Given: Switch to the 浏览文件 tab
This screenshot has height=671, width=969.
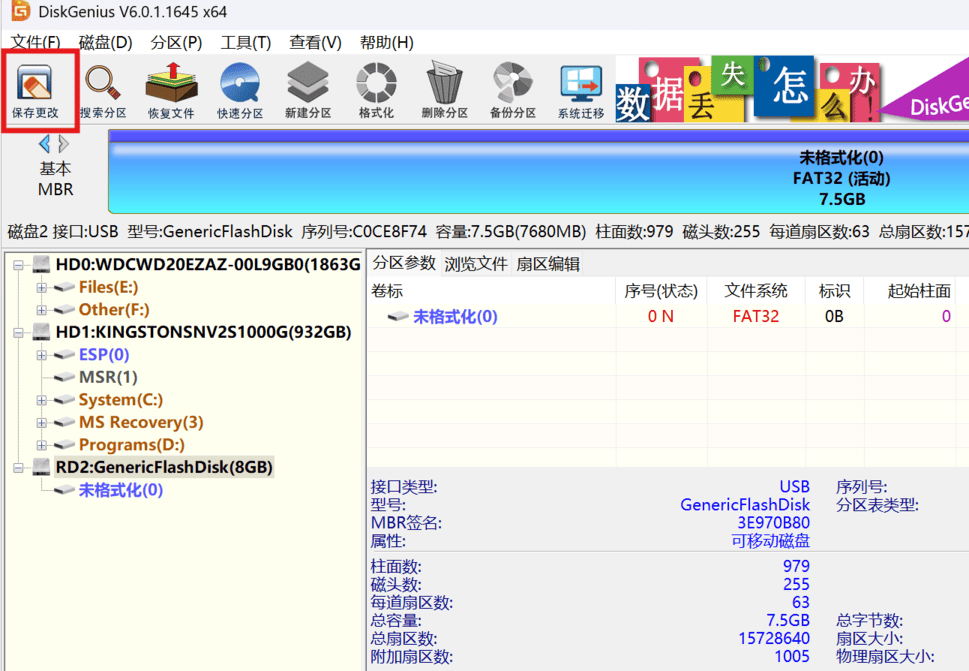Looking at the screenshot, I should (x=476, y=264).
